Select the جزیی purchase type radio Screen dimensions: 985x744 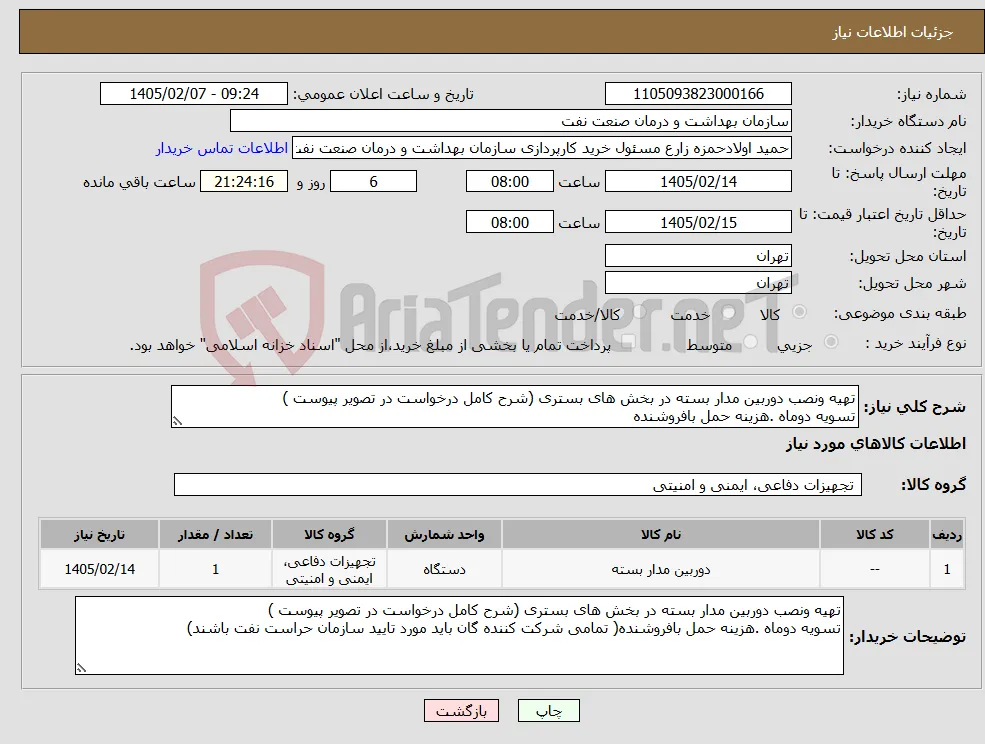point(830,342)
